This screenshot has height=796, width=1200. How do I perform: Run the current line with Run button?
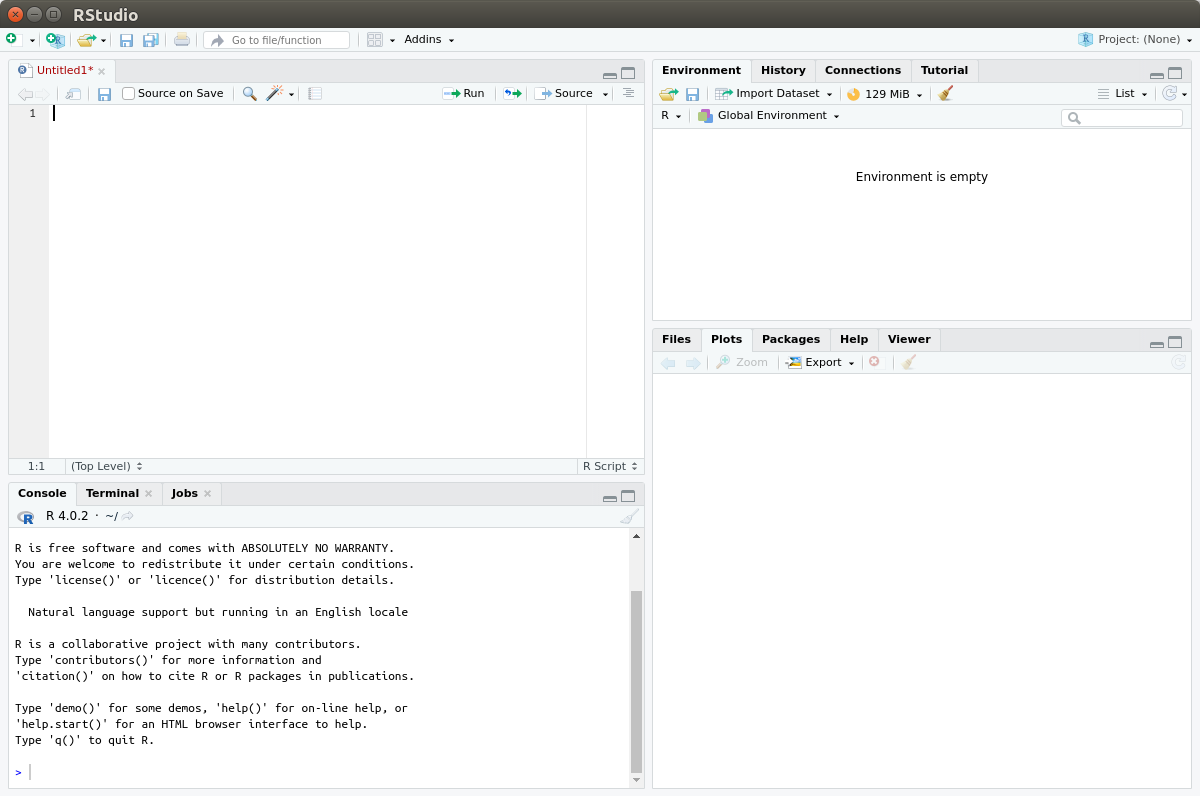tap(464, 94)
